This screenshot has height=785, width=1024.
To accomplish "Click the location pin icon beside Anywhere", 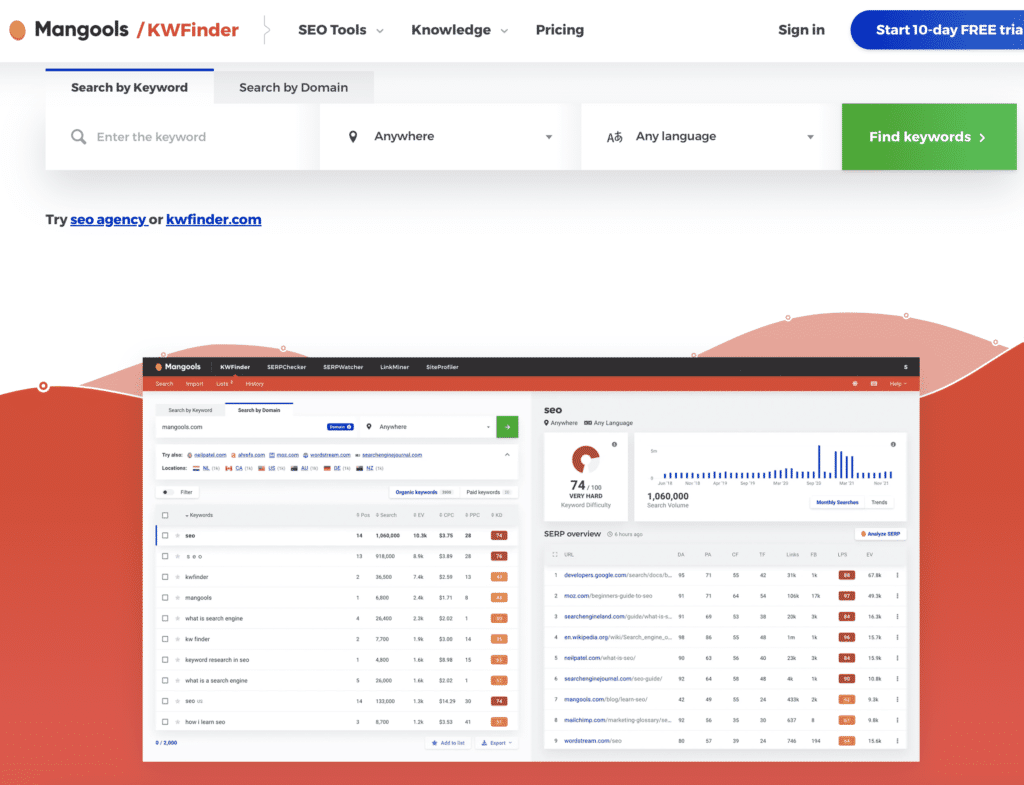I will [x=352, y=137].
